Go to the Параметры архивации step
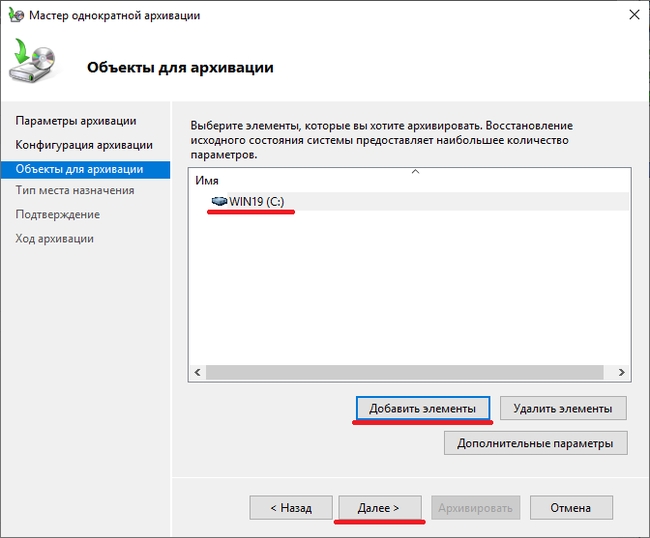The height and width of the screenshot is (538, 650). [76, 121]
